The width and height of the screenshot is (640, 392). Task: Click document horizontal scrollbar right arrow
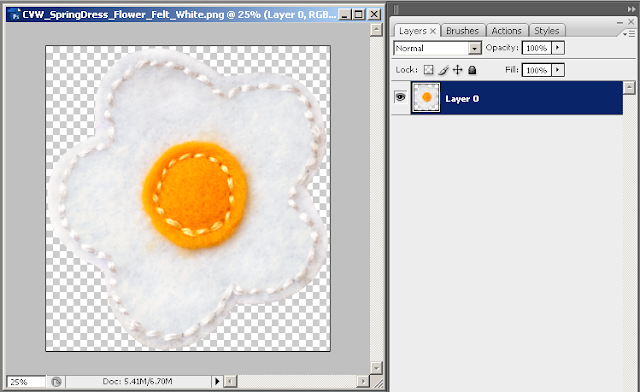click(x=362, y=381)
